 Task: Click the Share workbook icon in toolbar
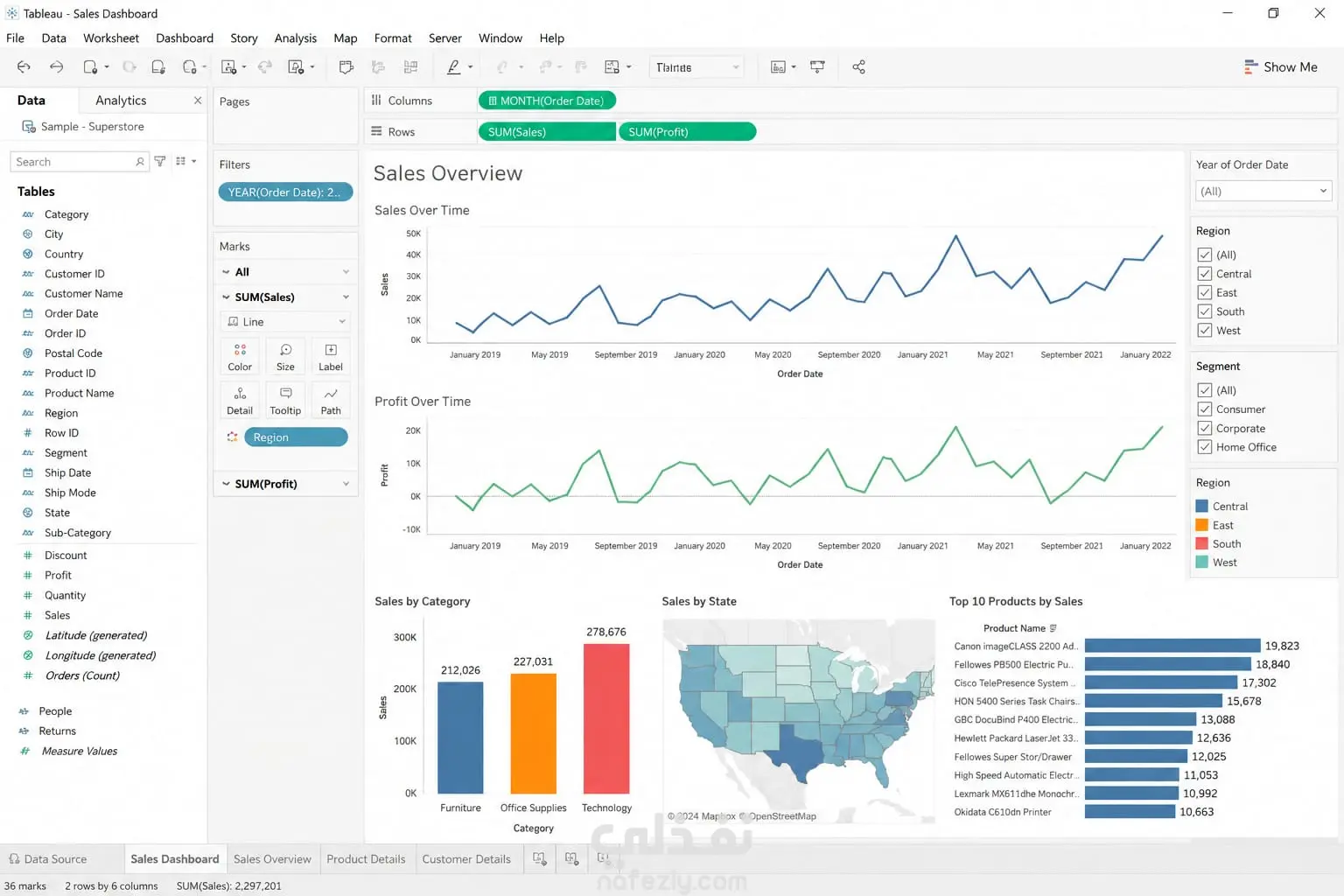point(858,67)
